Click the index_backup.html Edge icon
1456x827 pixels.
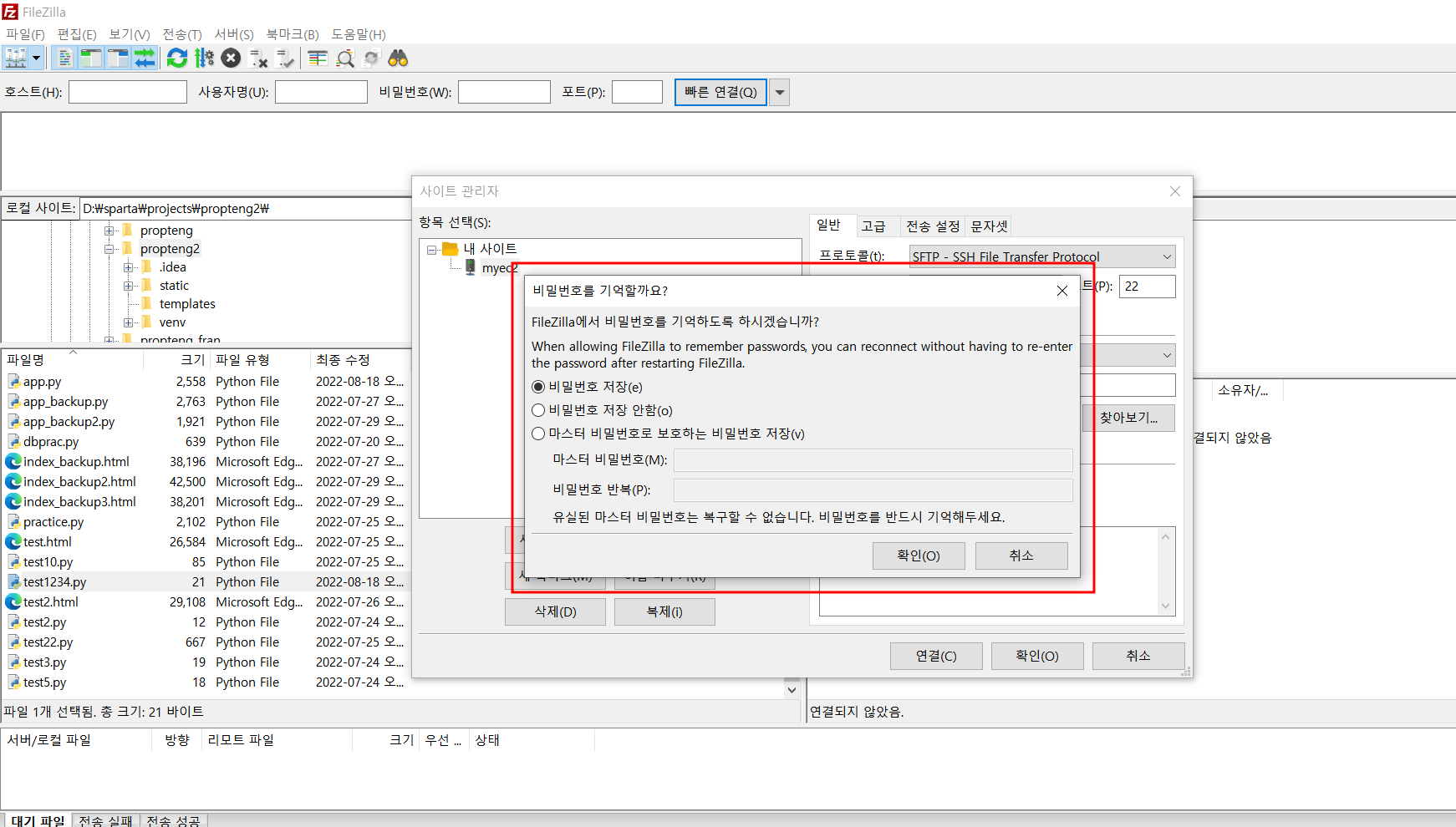pyautogui.click(x=13, y=461)
